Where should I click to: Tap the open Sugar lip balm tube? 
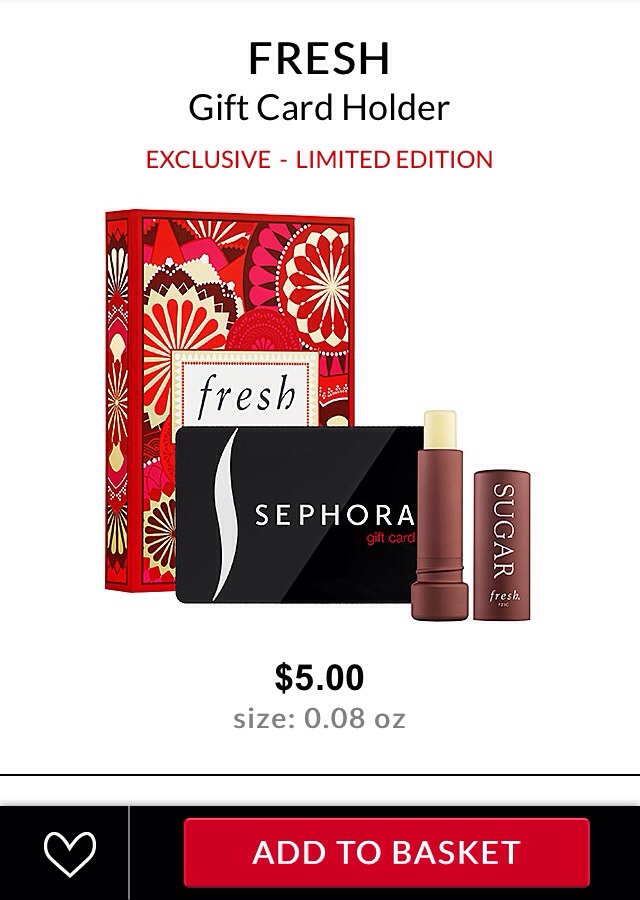point(440,515)
